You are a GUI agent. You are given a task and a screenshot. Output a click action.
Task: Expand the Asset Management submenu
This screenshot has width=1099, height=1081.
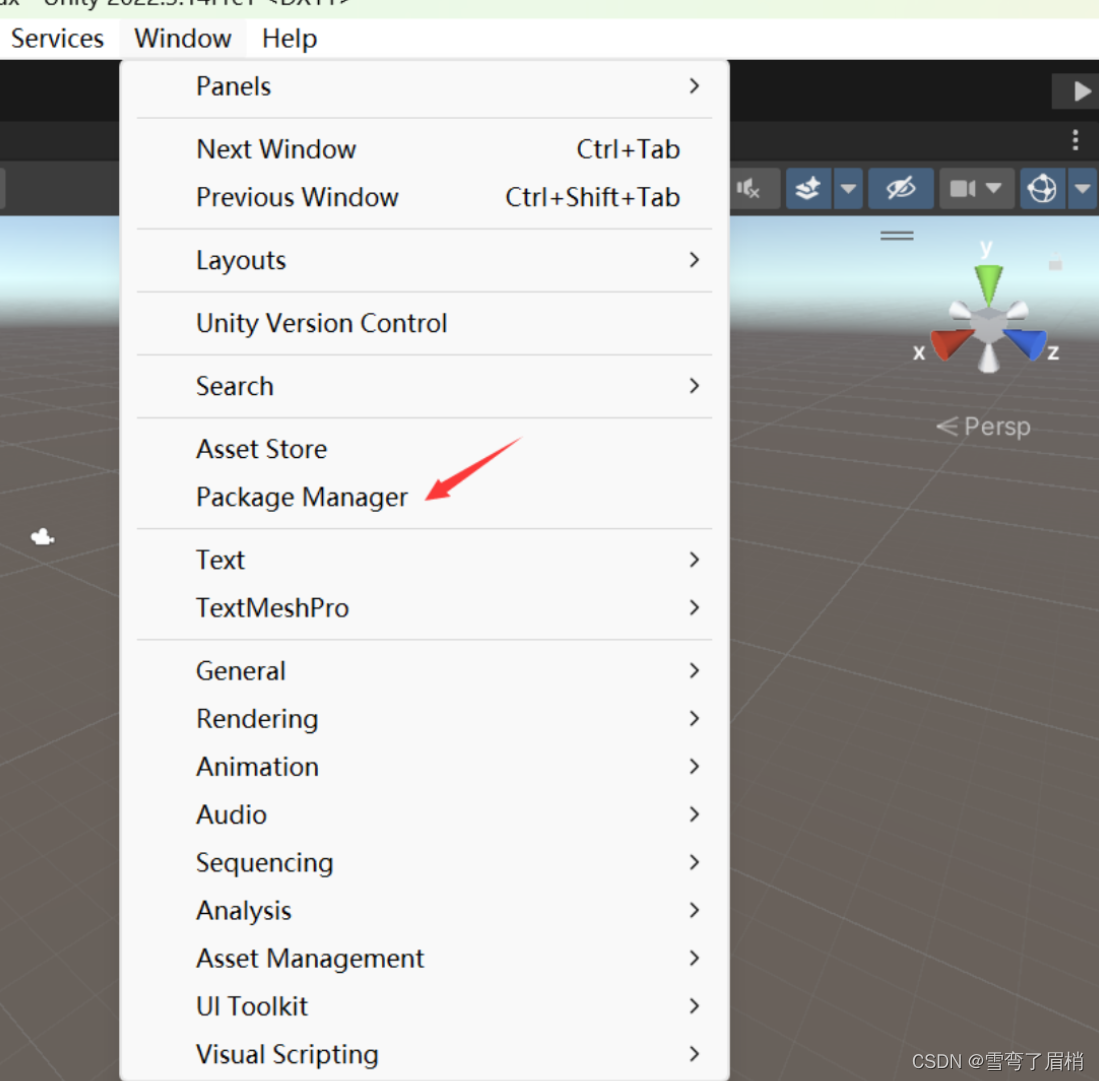(425, 958)
